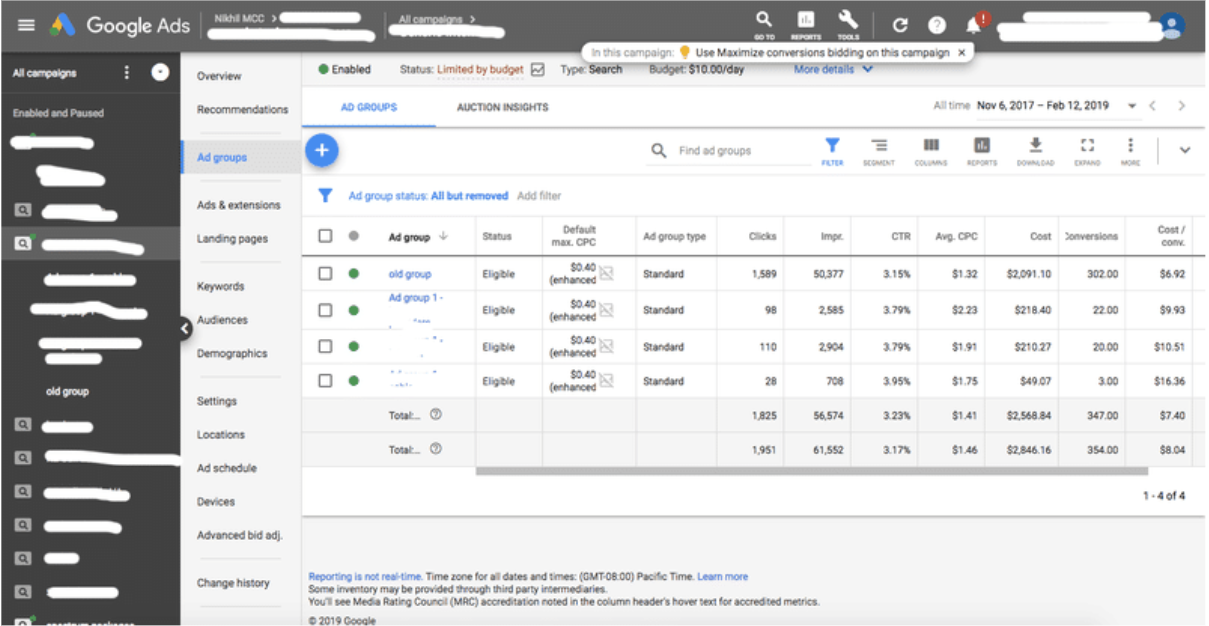Click the Limited by budget status link
This screenshot has height=626, width=1209.
pos(480,70)
